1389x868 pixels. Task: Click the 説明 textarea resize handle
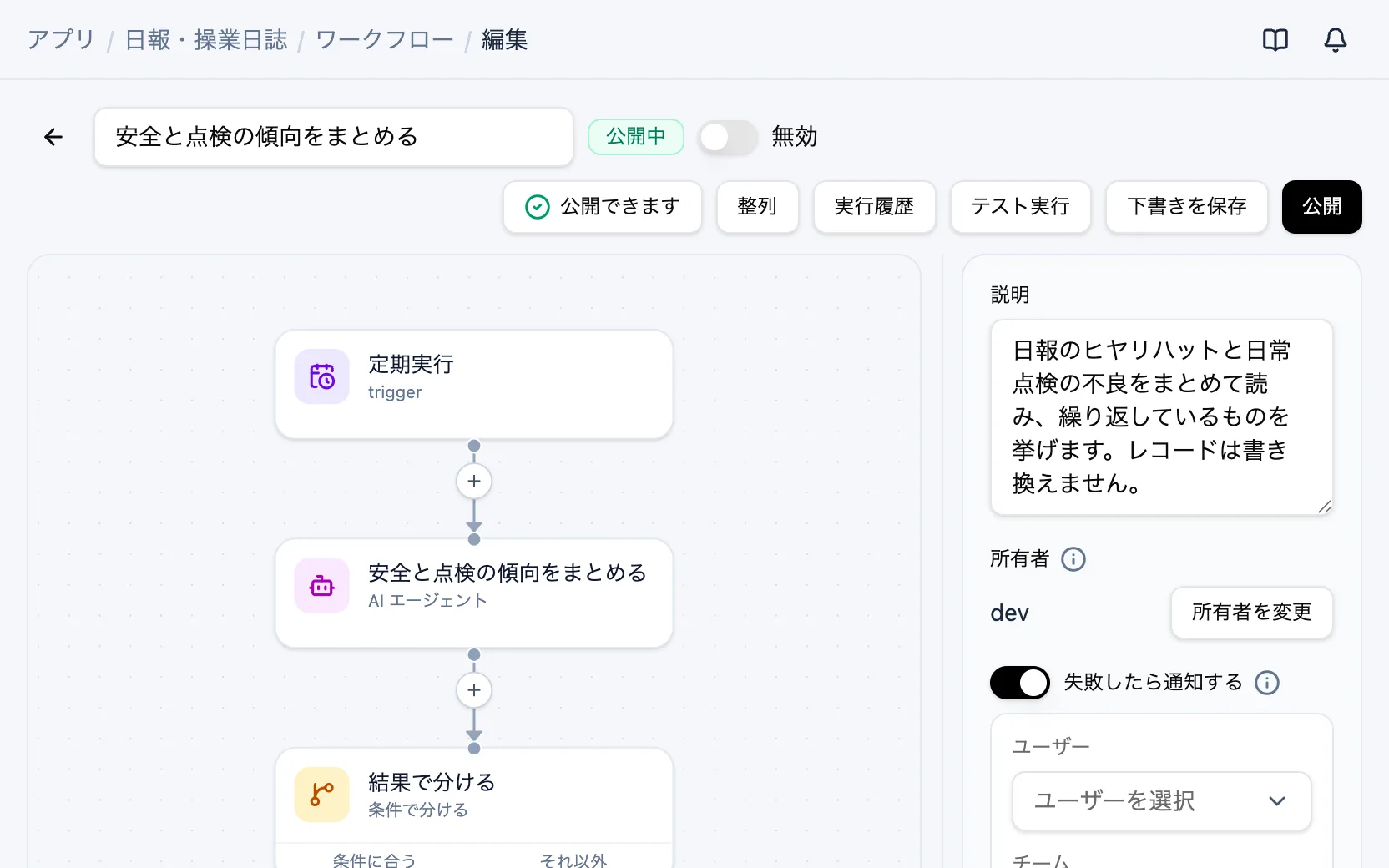click(x=1325, y=507)
